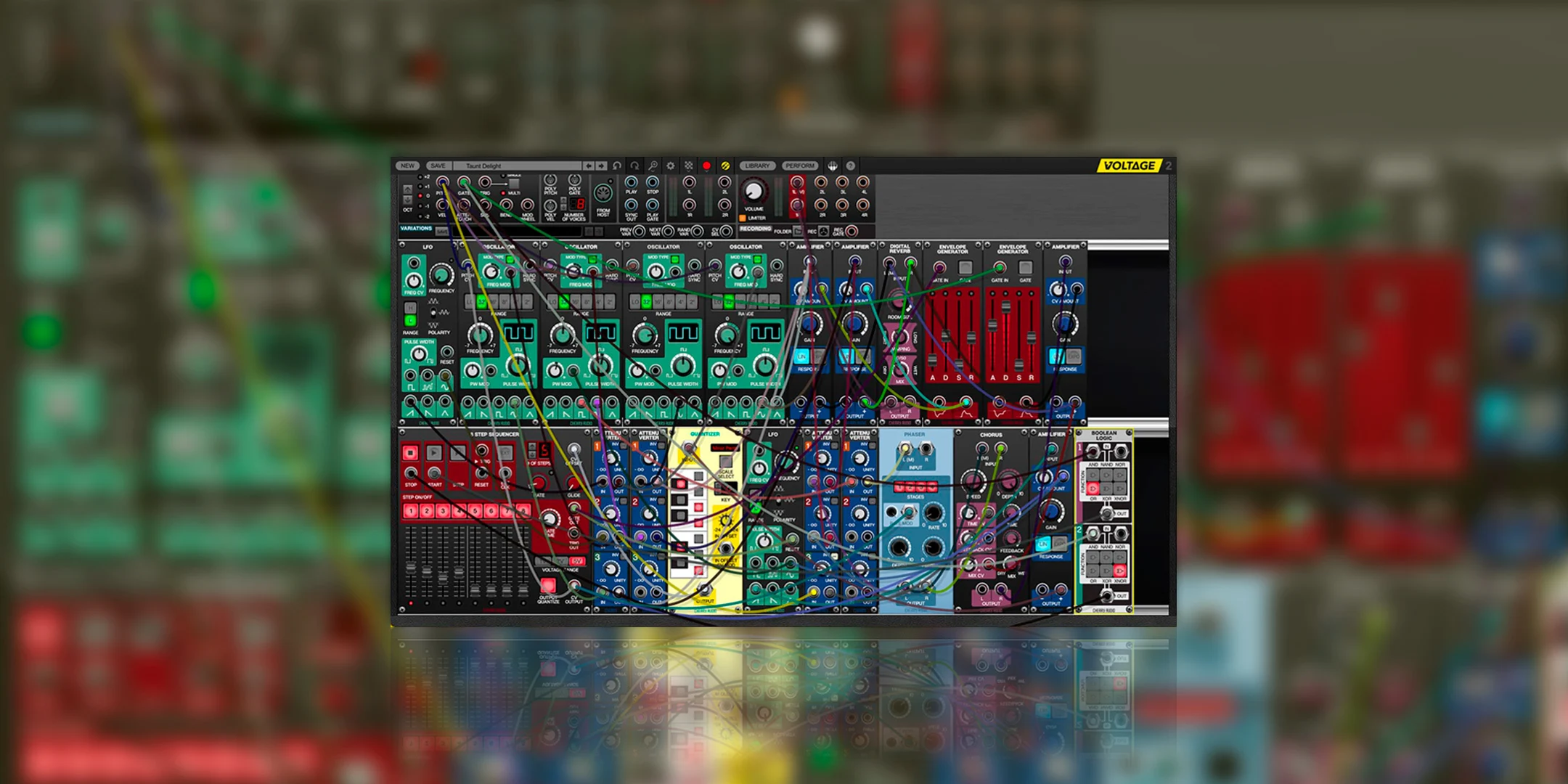The width and height of the screenshot is (1568, 784).
Task: Open settings gear in the toolbar
Action: point(671,166)
